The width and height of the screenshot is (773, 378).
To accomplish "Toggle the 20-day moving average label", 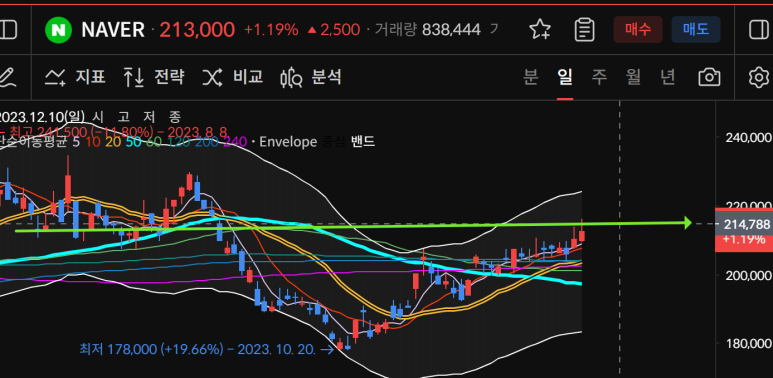I will pos(112,142).
